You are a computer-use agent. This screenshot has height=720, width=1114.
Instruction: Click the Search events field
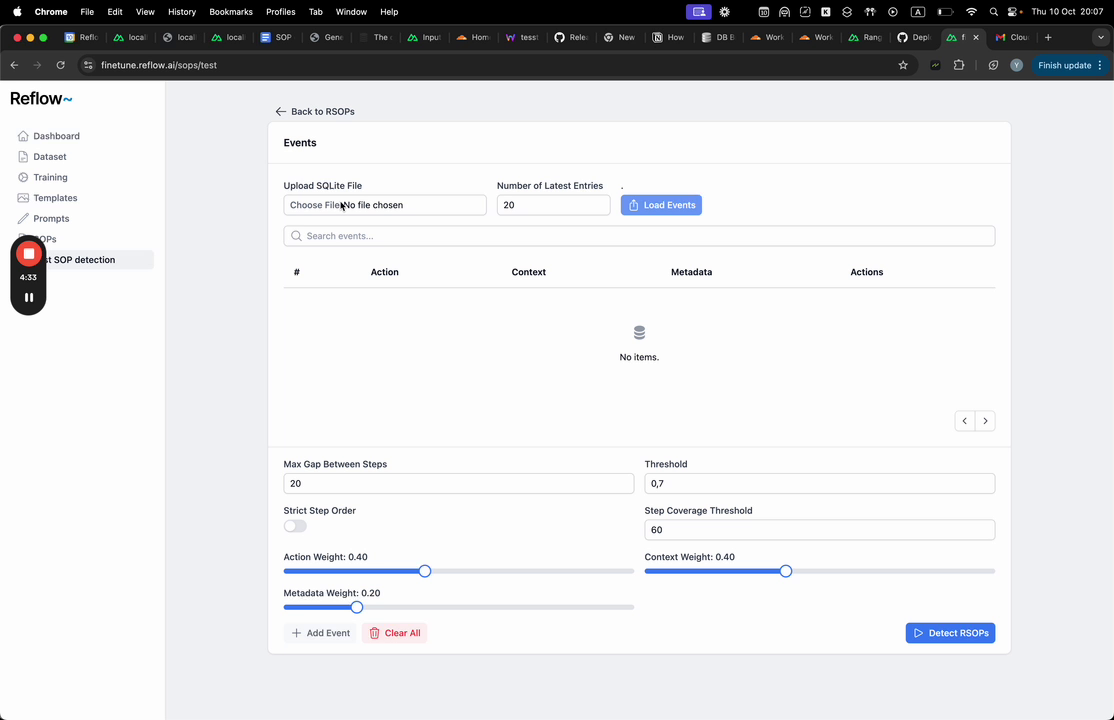click(x=639, y=236)
